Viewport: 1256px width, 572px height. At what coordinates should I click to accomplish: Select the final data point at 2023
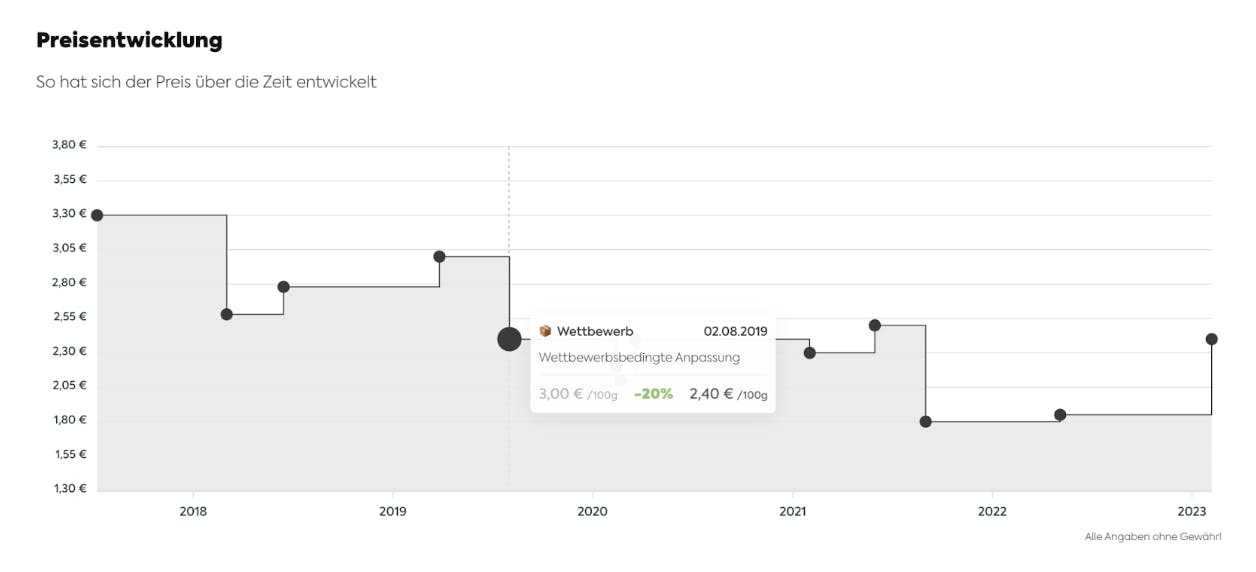point(1212,339)
